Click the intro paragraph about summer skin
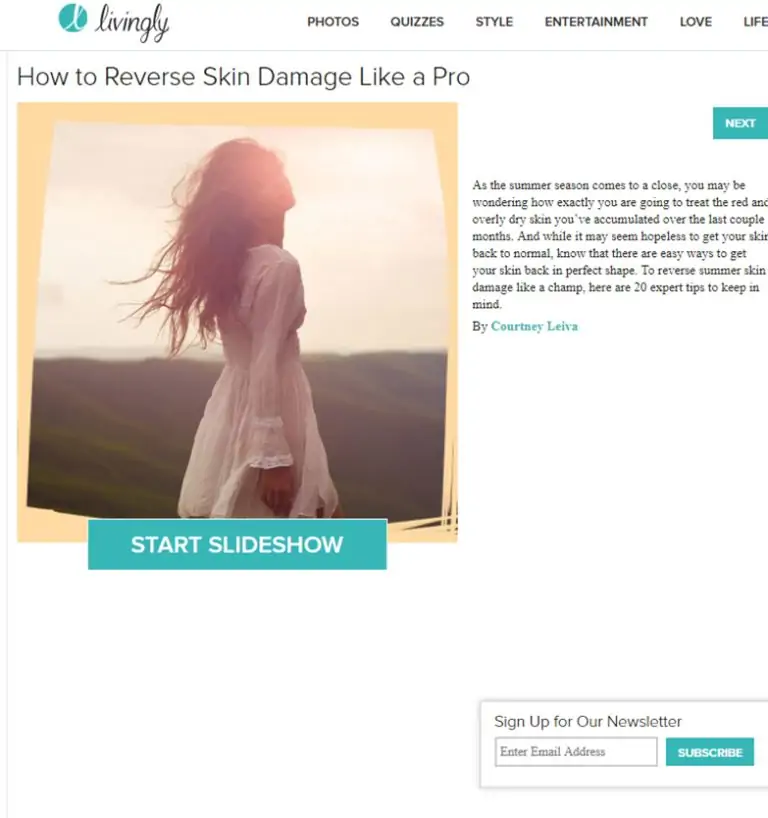Viewport: 768px width, 818px height. (x=620, y=245)
